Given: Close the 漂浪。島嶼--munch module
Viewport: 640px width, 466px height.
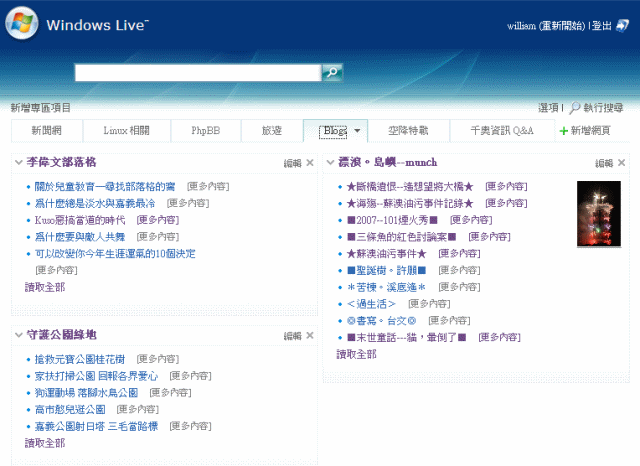Looking at the screenshot, I should pos(621,163).
